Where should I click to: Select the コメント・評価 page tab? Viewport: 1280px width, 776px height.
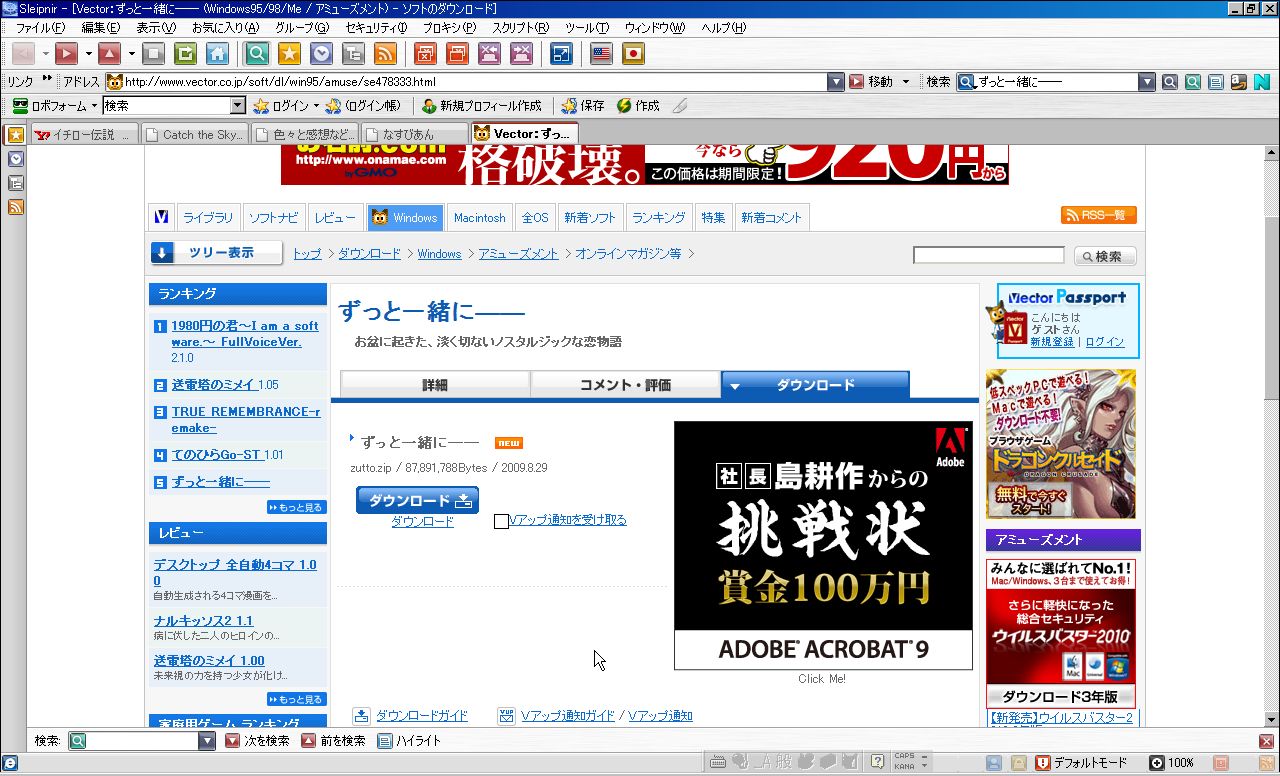click(x=625, y=385)
